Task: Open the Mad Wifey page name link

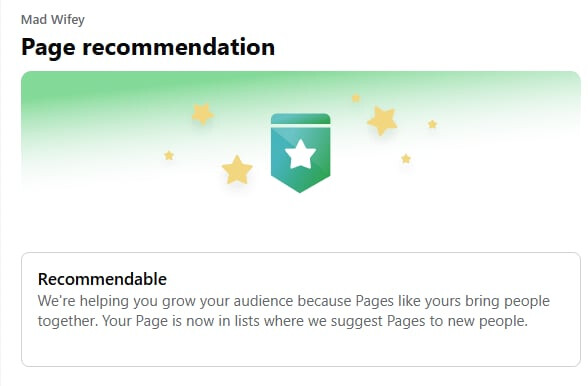Action: click(53, 20)
